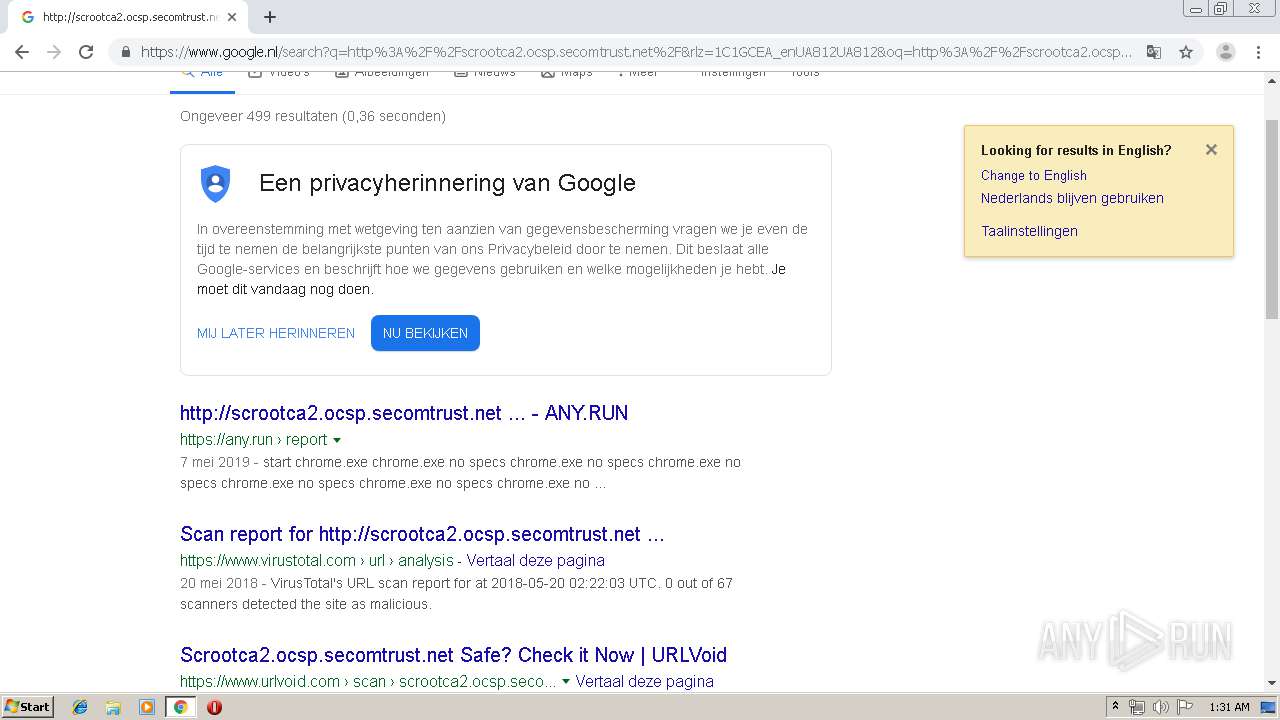The image size is (1280, 720).
Task: Open the Windows Start menu
Action: (27, 706)
